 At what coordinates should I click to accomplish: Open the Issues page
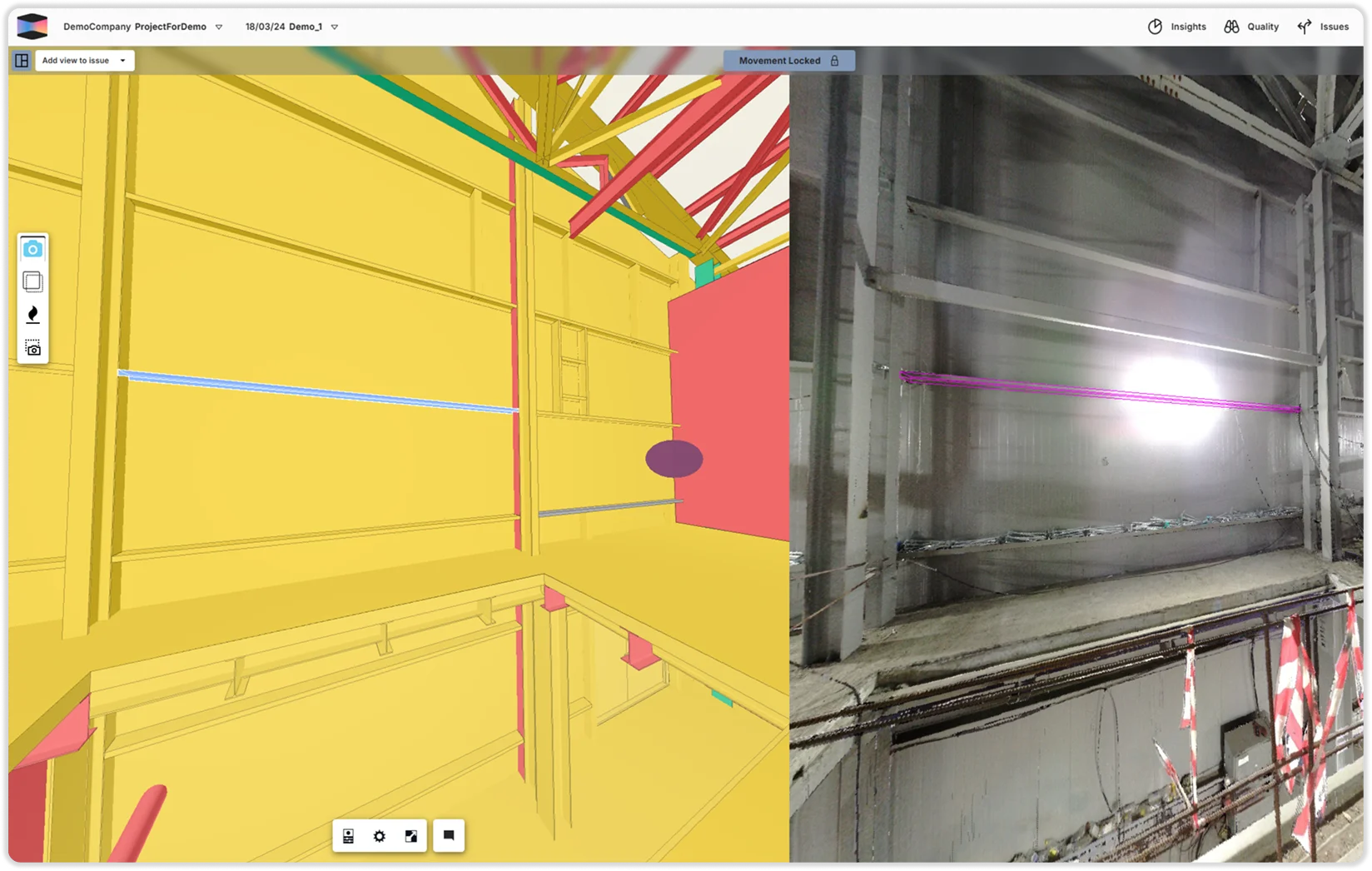click(x=1323, y=27)
